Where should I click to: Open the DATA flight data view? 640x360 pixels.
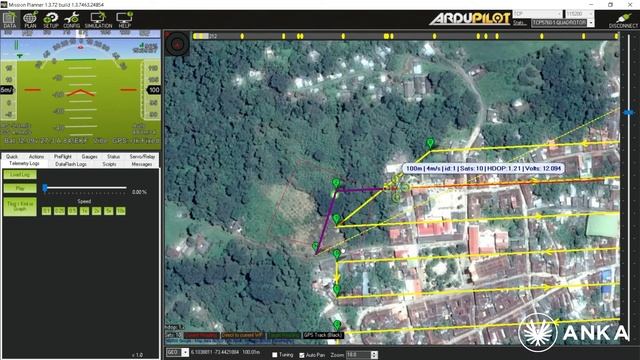click(x=9, y=20)
